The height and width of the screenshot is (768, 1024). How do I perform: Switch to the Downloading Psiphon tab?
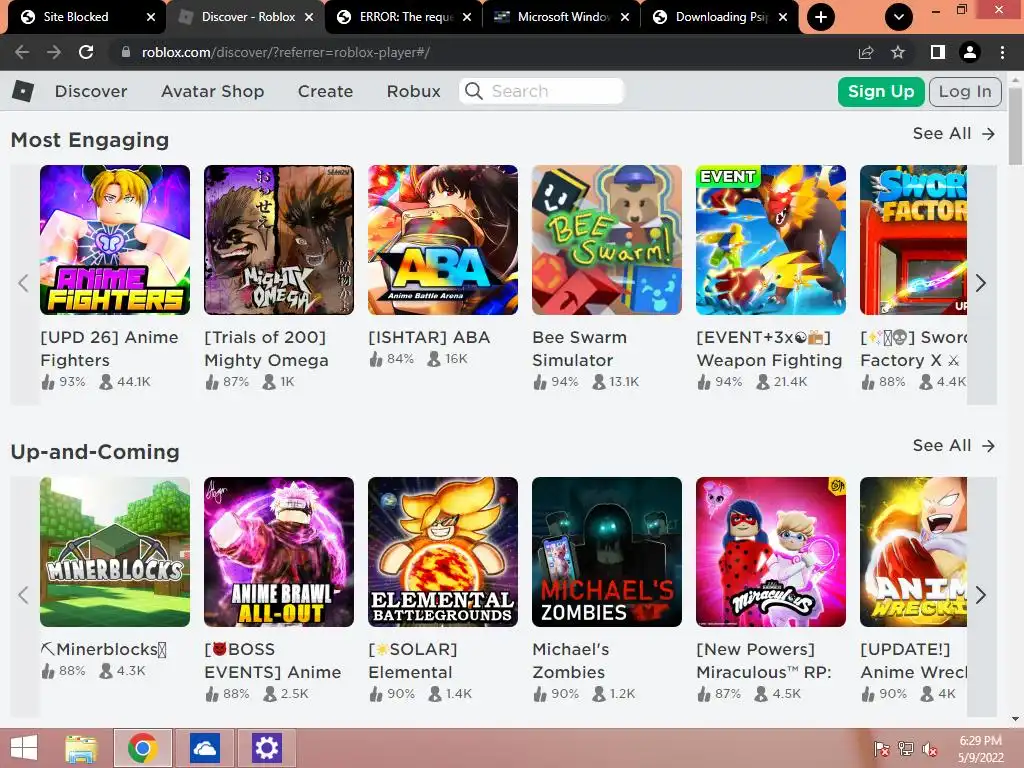721,17
